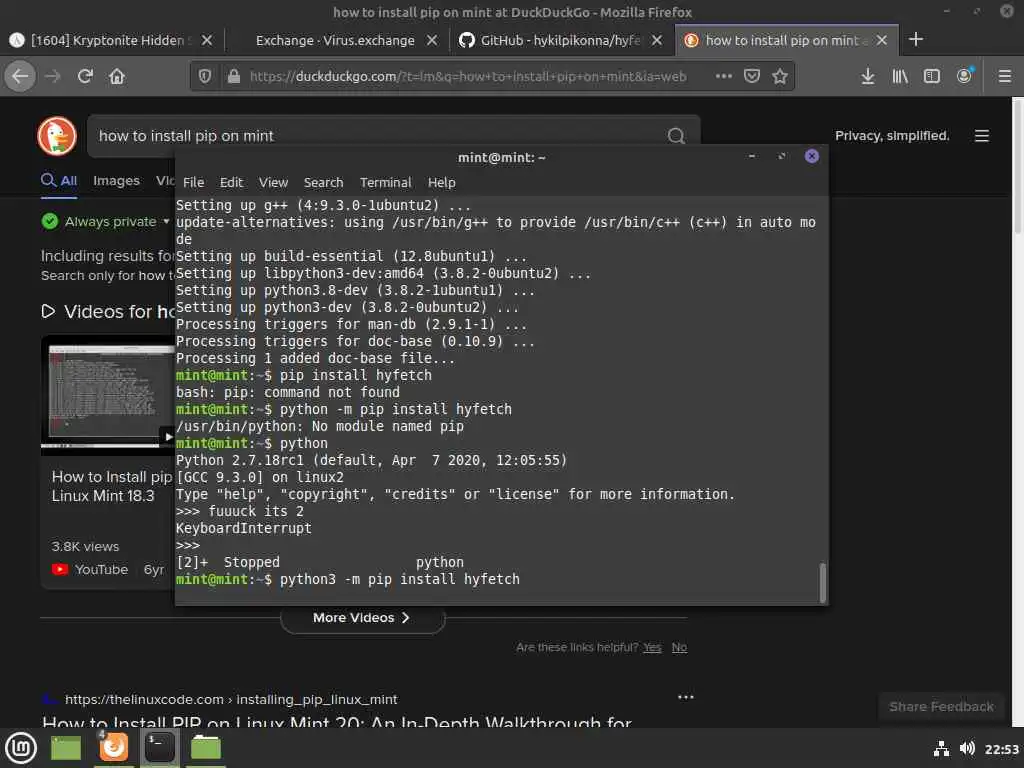Open terminal Edit menu

231,183
